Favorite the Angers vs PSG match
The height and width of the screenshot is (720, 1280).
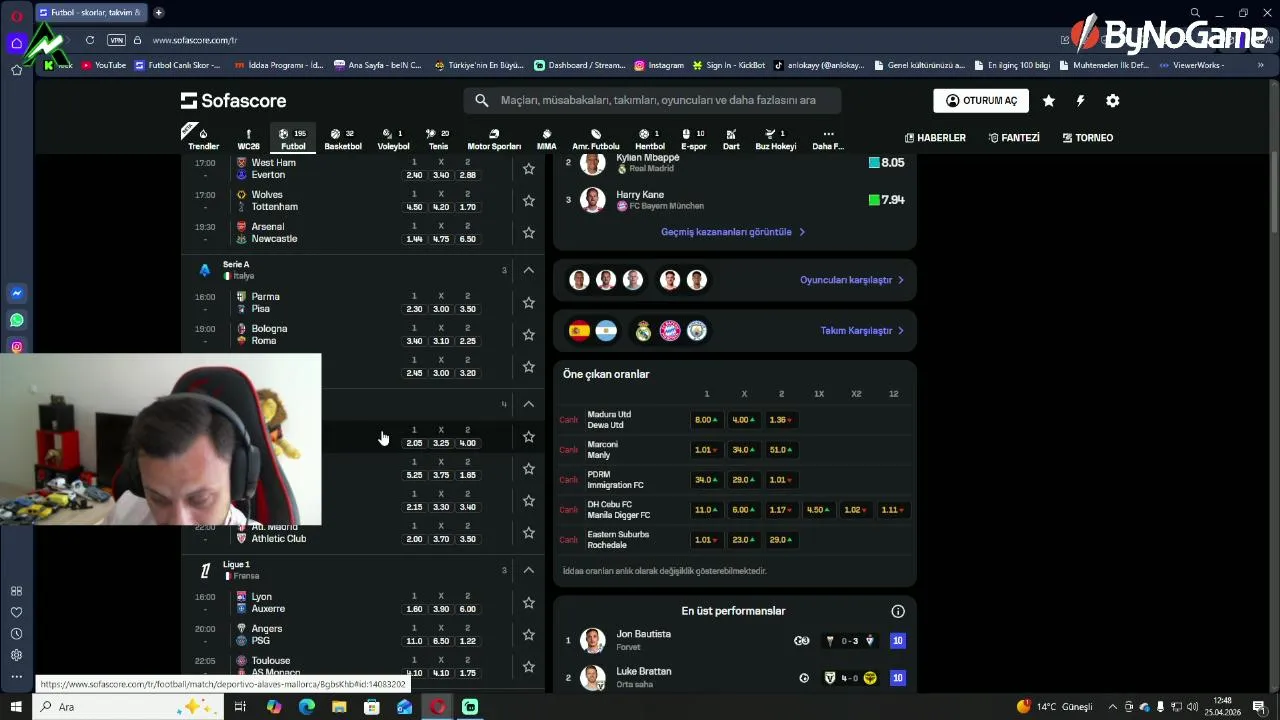click(x=529, y=635)
